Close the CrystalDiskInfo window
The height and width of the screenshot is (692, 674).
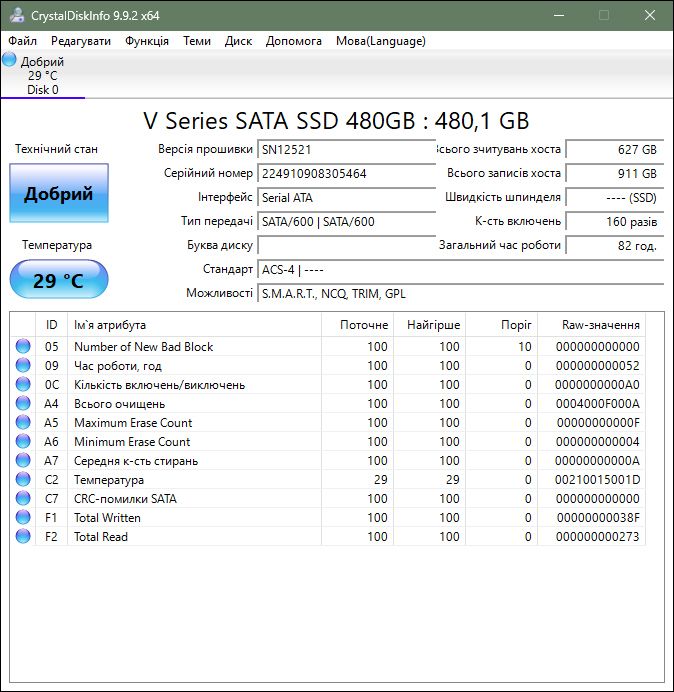click(x=650, y=15)
